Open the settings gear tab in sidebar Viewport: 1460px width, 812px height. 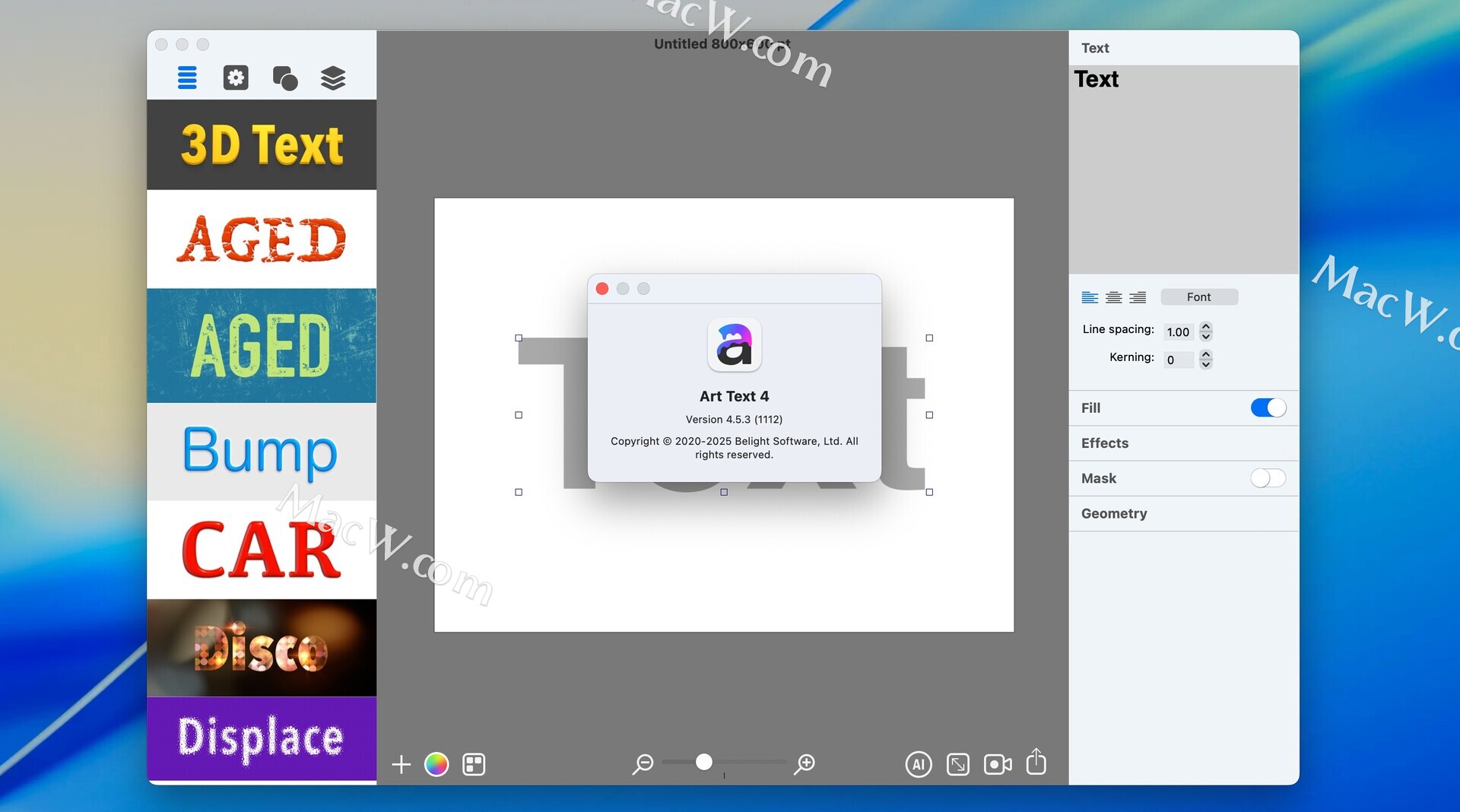coord(236,78)
